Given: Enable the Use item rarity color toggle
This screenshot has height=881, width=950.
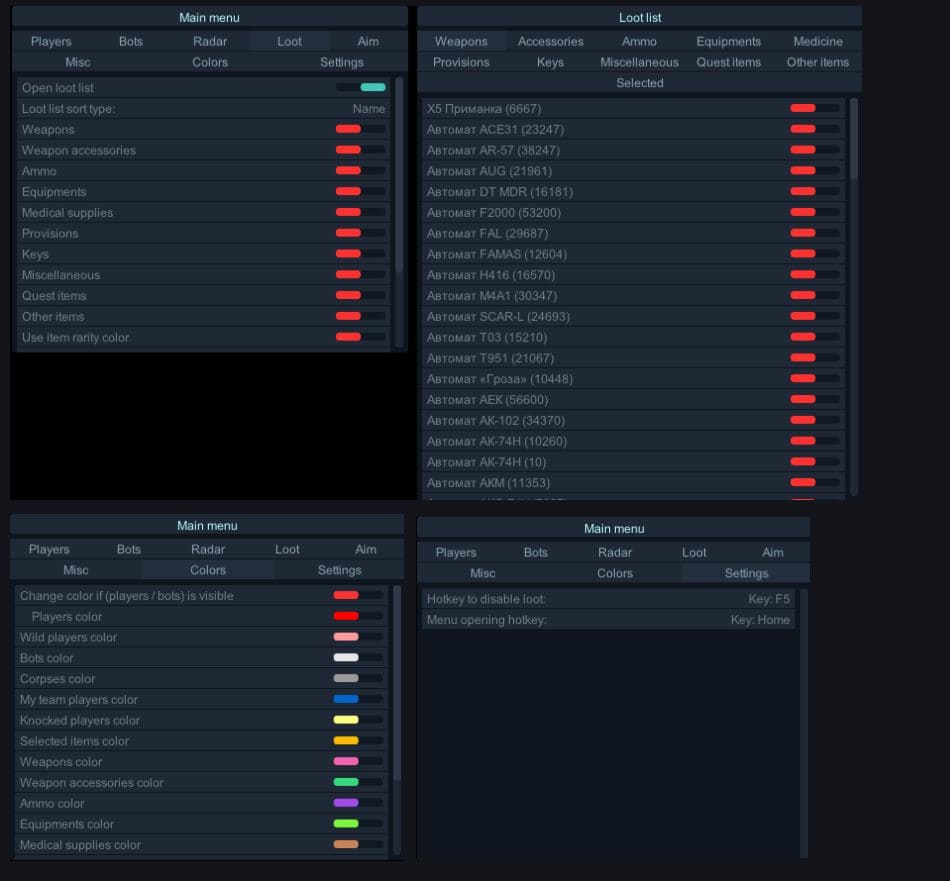Looking at the screenshot, I should [x=361, y=337].
